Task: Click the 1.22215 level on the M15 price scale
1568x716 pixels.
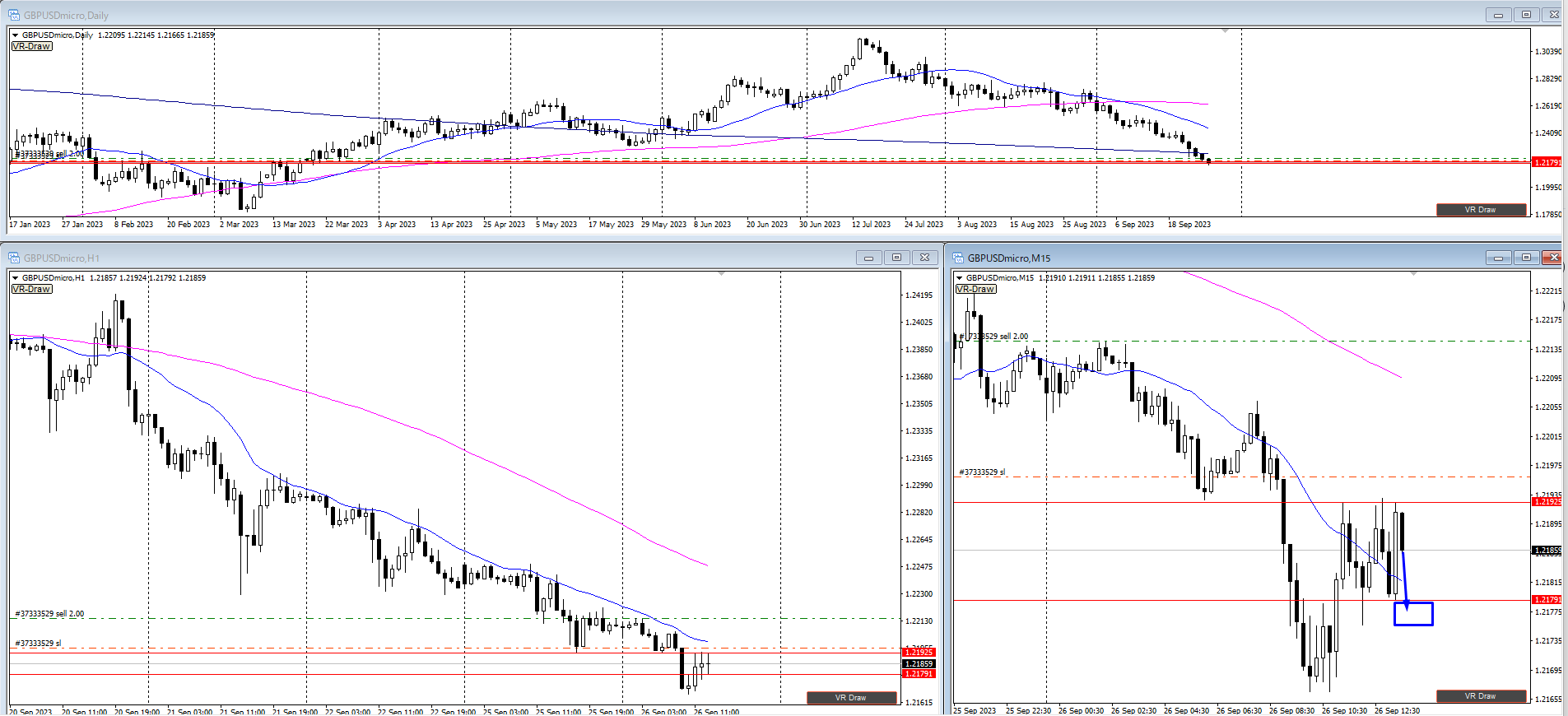Action: 1547,291
